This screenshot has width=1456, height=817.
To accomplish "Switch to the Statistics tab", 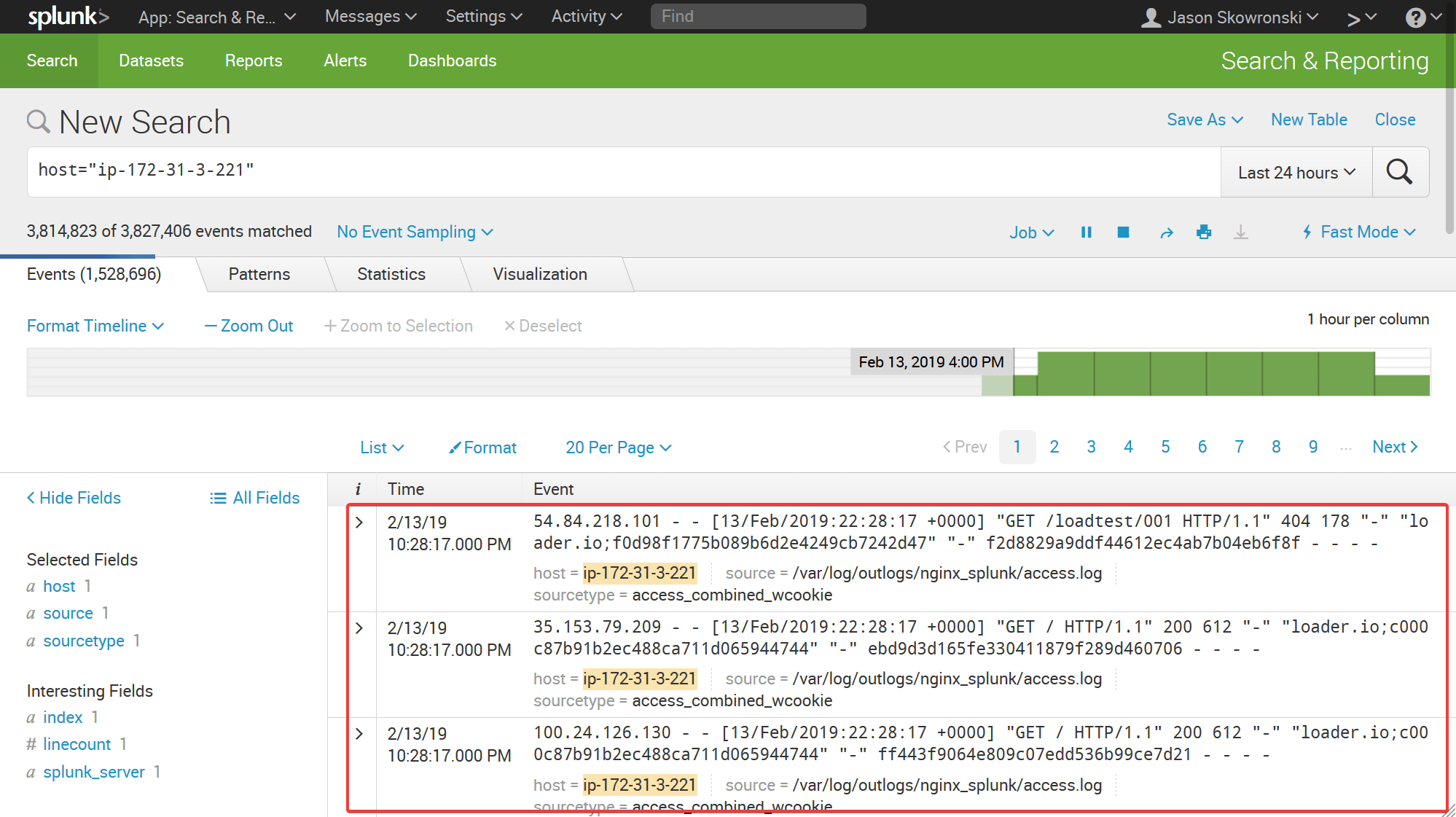I will pyautogui.click(x=390, y=275).
